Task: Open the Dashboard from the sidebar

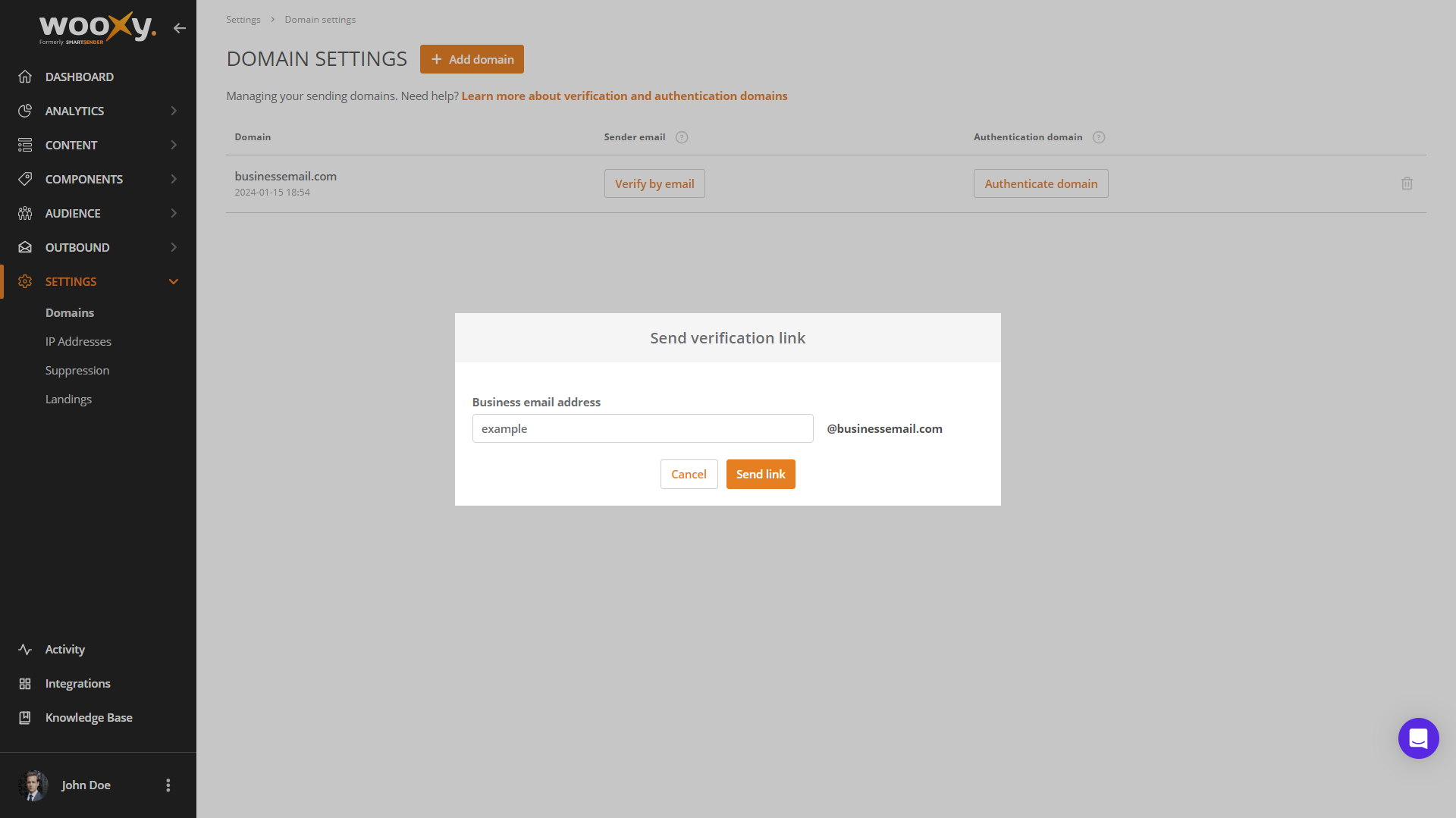Action: coord(80,77)
